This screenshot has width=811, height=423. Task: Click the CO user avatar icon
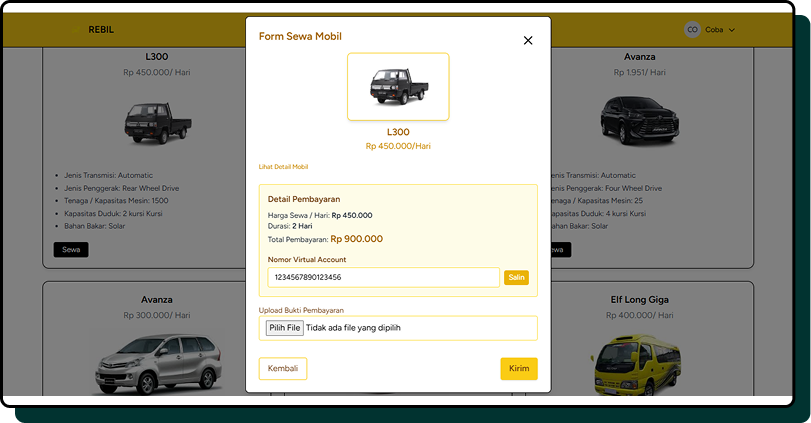(x=692, y=29)
